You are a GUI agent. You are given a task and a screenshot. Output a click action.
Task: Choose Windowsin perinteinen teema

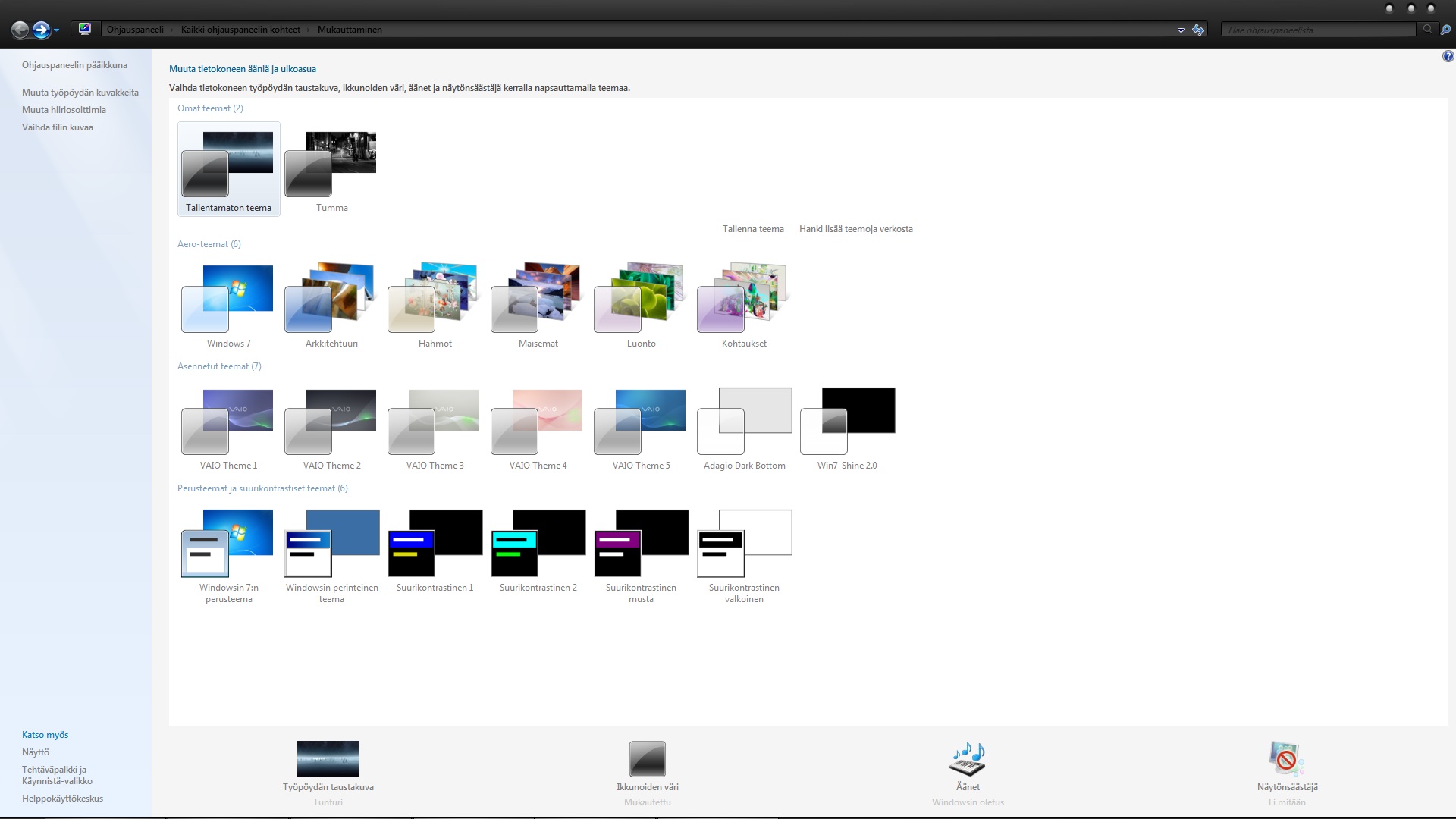(x=331, y=555)
